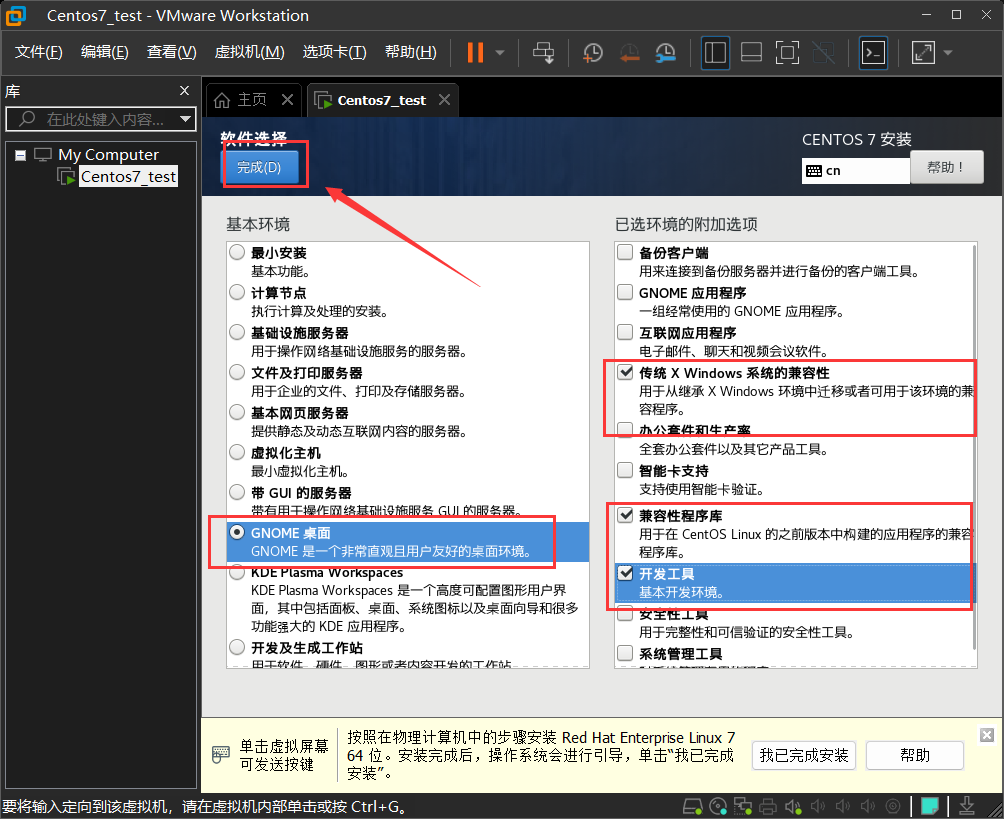Take a snapshot of the virtual machine

[593, 52]
